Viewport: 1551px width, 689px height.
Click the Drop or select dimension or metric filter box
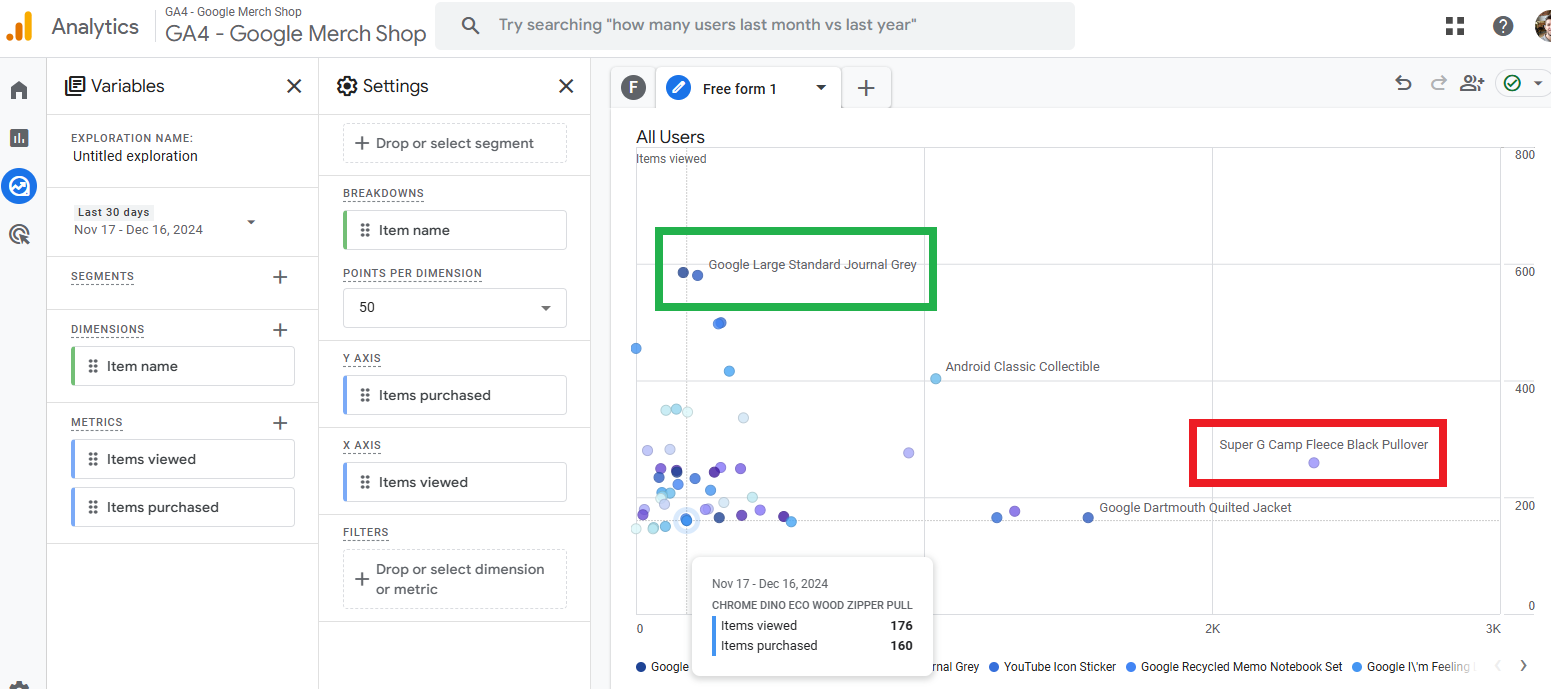pos(455,579)
